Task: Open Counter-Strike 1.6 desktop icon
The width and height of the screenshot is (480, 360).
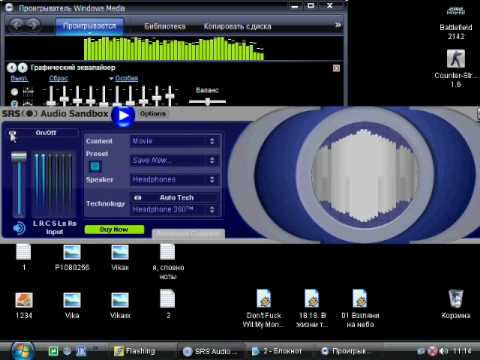Action: click(456, 68)
